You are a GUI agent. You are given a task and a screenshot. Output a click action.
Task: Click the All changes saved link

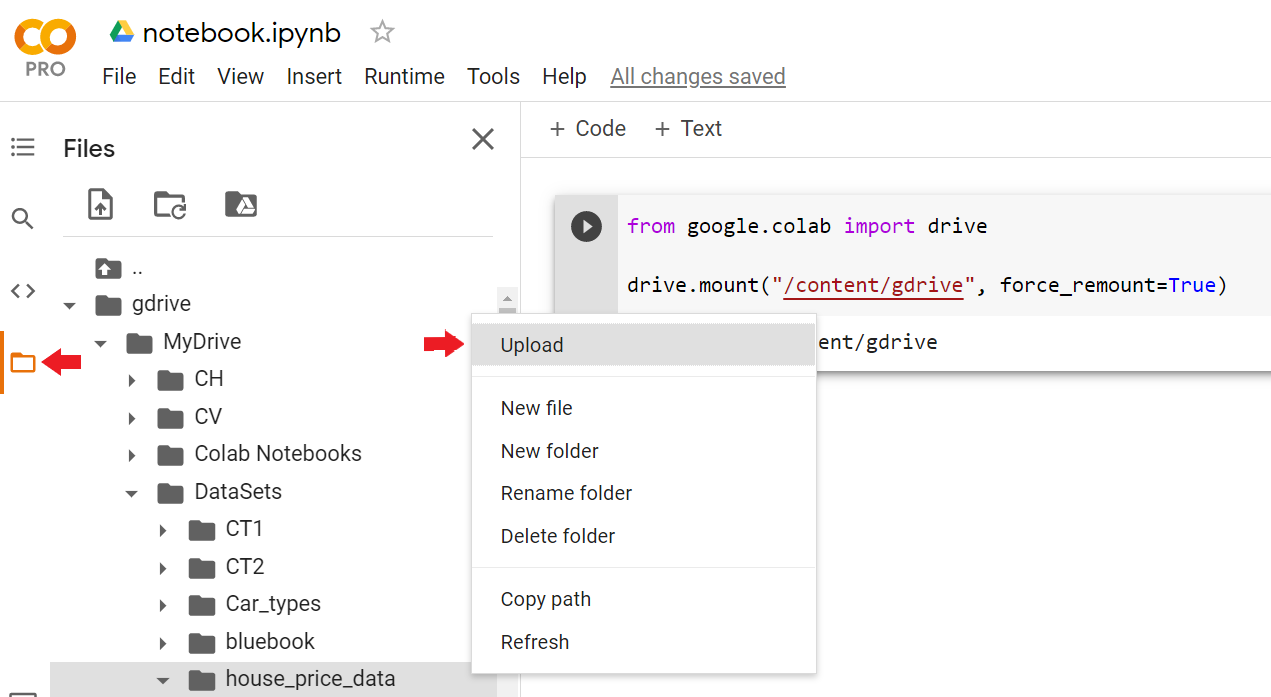[x=697, y=76]
